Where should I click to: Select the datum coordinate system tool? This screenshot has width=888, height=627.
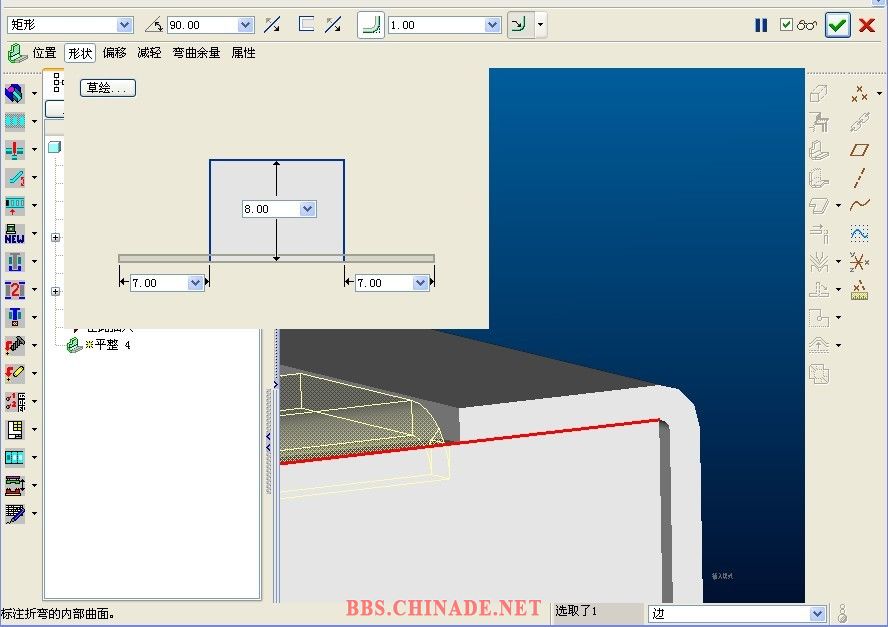click(x=859, y=262)
